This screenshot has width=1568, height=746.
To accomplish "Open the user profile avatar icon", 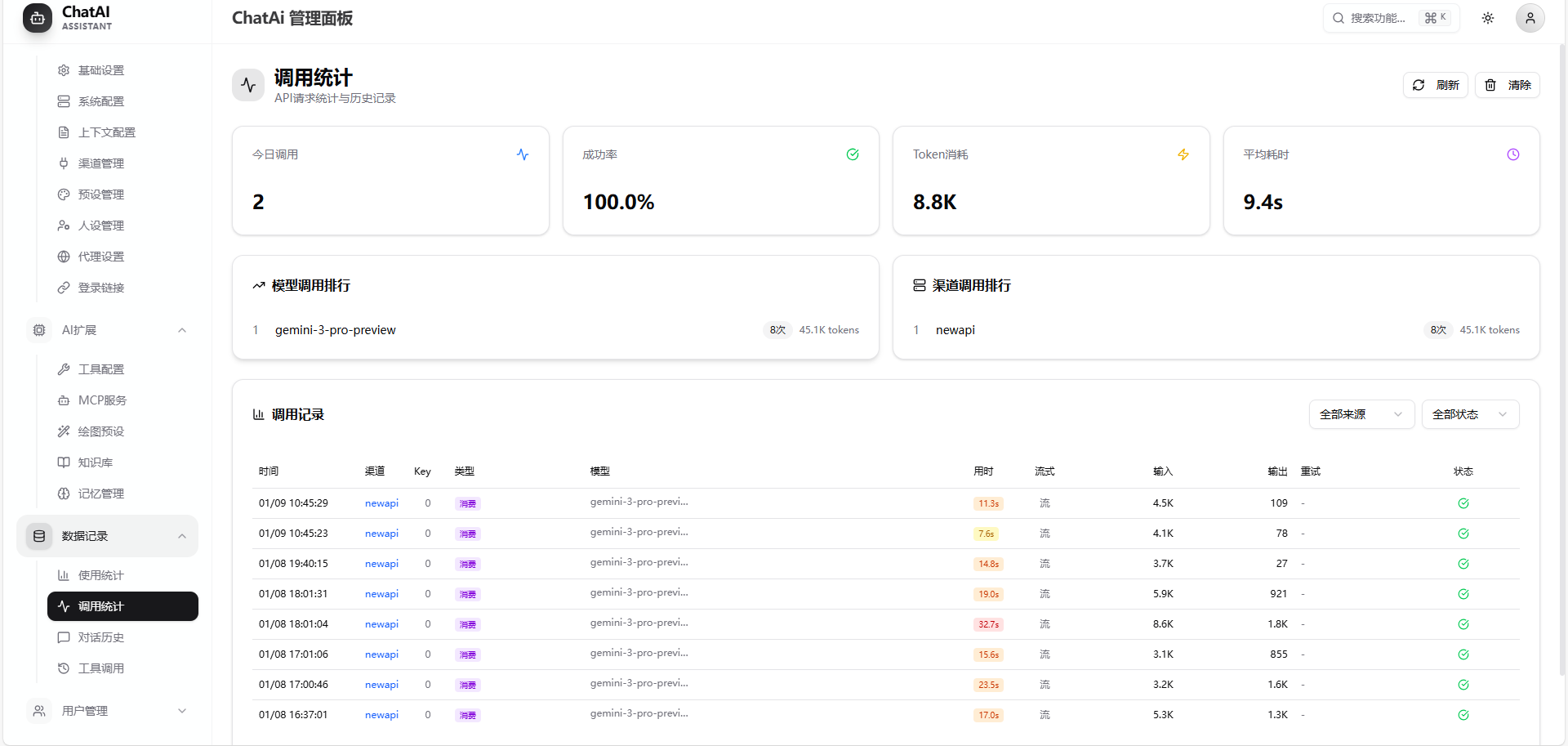I will tap(1530, 18).
